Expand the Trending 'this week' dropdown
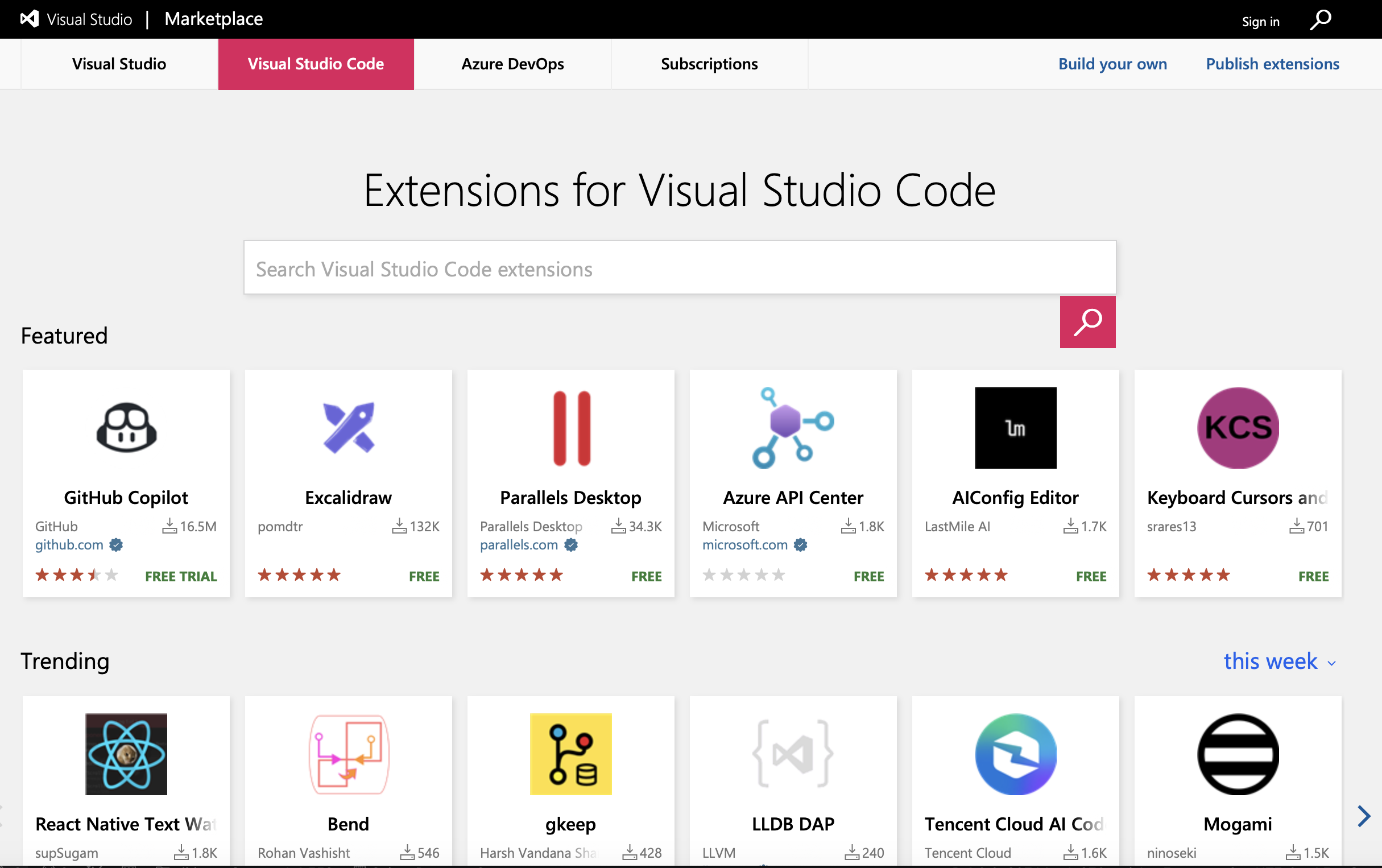 pyautogui.click(x=1279, y=662)
